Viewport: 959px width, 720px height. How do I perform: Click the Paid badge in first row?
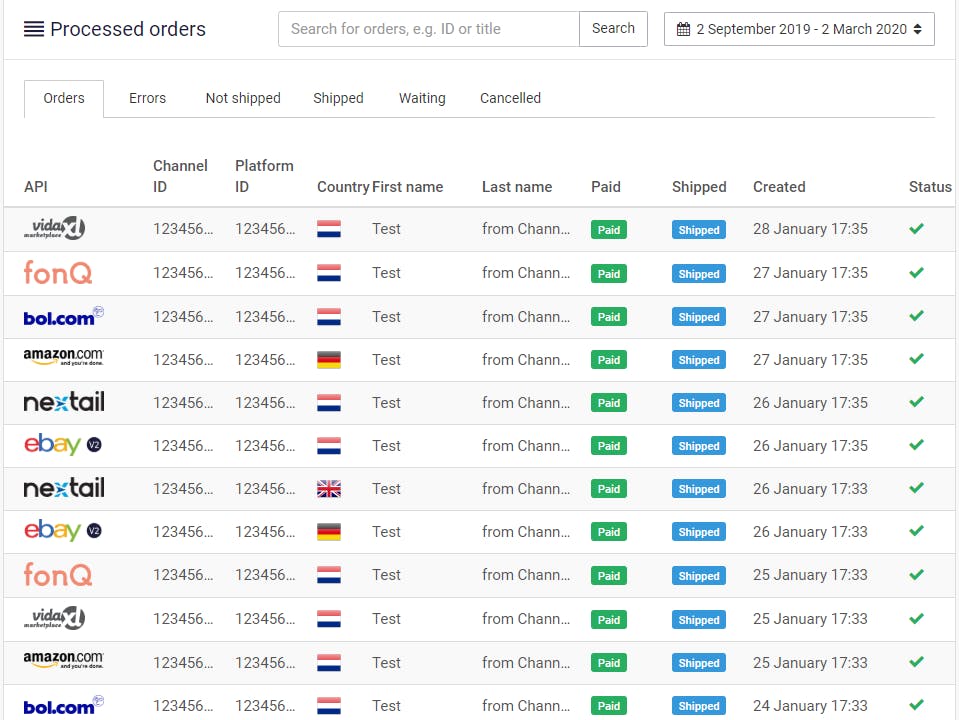tap(608, 230)
